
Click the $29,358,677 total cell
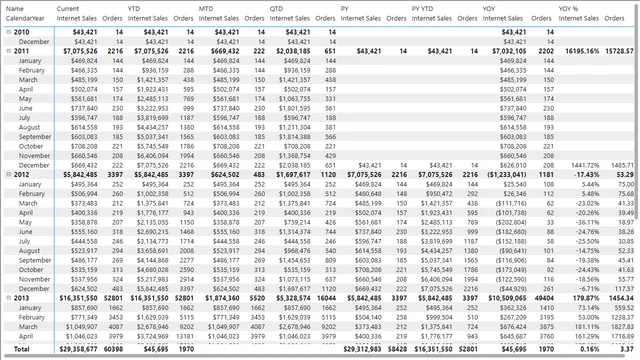[78, 349]
